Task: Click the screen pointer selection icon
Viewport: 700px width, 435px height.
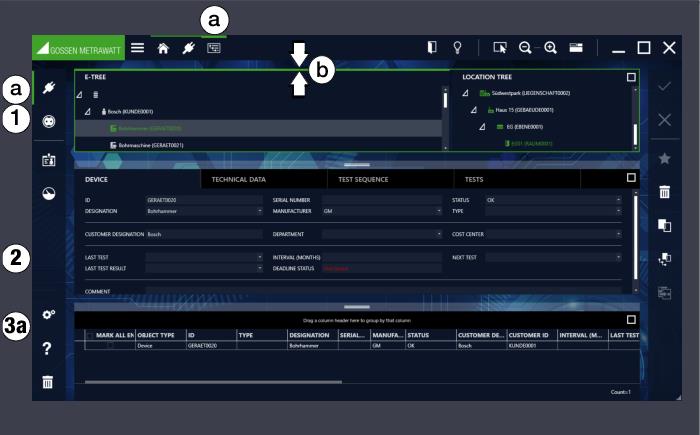Action: tap(500, 47)
